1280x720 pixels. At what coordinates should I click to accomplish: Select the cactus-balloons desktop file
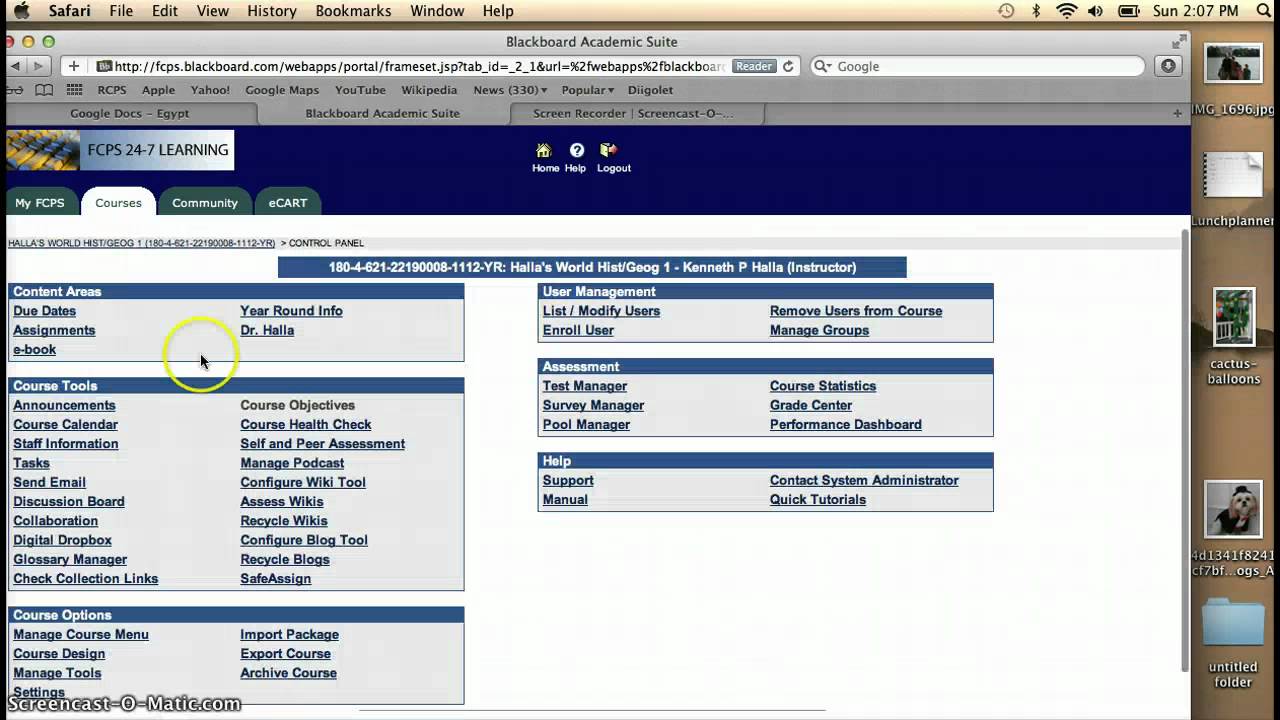[x=1234, y=318]
